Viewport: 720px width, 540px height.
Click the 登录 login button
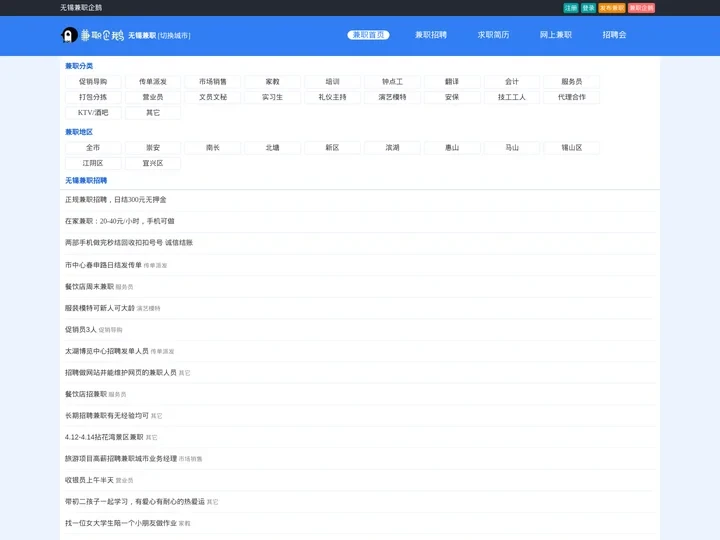point(588,8)
